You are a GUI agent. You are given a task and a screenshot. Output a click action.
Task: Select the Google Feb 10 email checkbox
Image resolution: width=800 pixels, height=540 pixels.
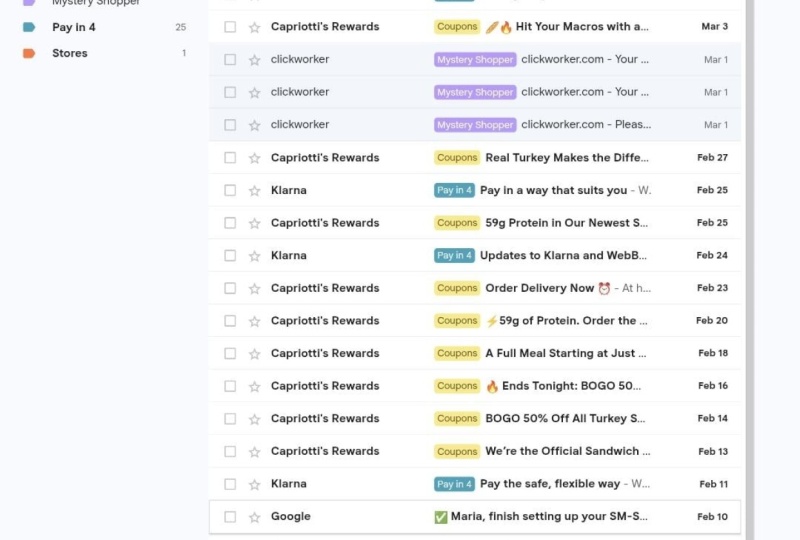click(230, 517)
